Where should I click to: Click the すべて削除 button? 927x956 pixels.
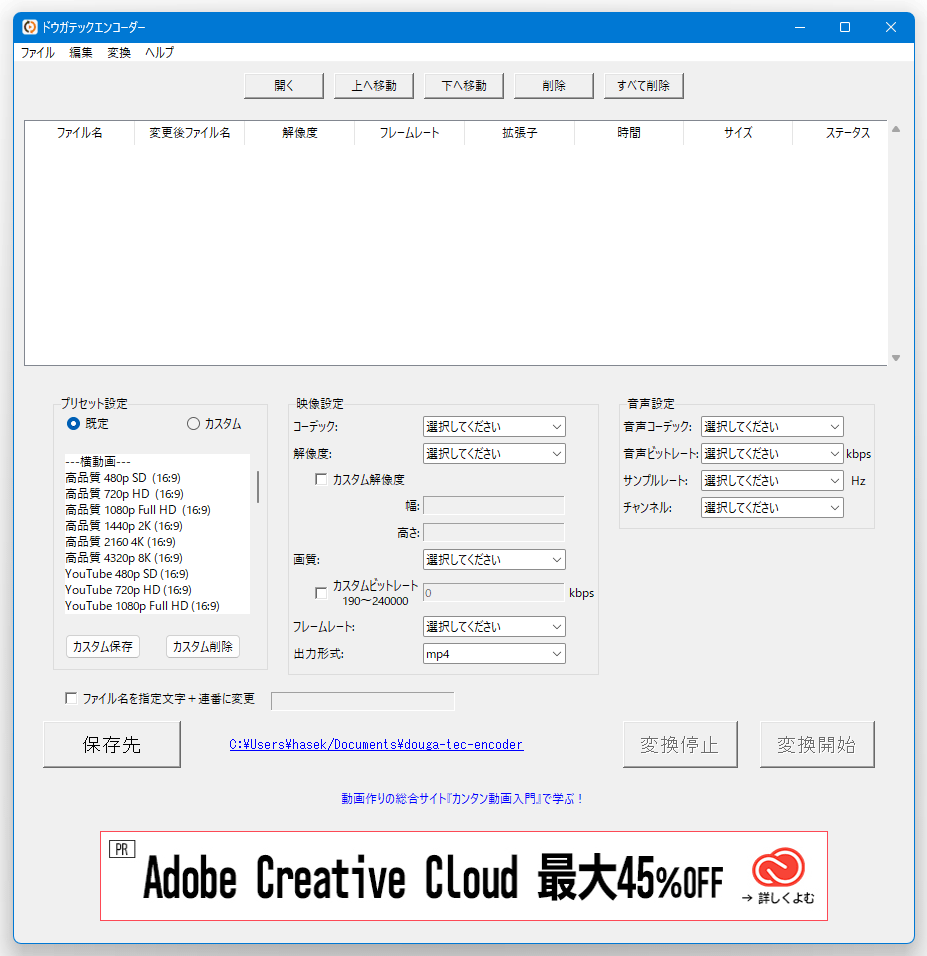pyautogui.click(x=643, y=86)
